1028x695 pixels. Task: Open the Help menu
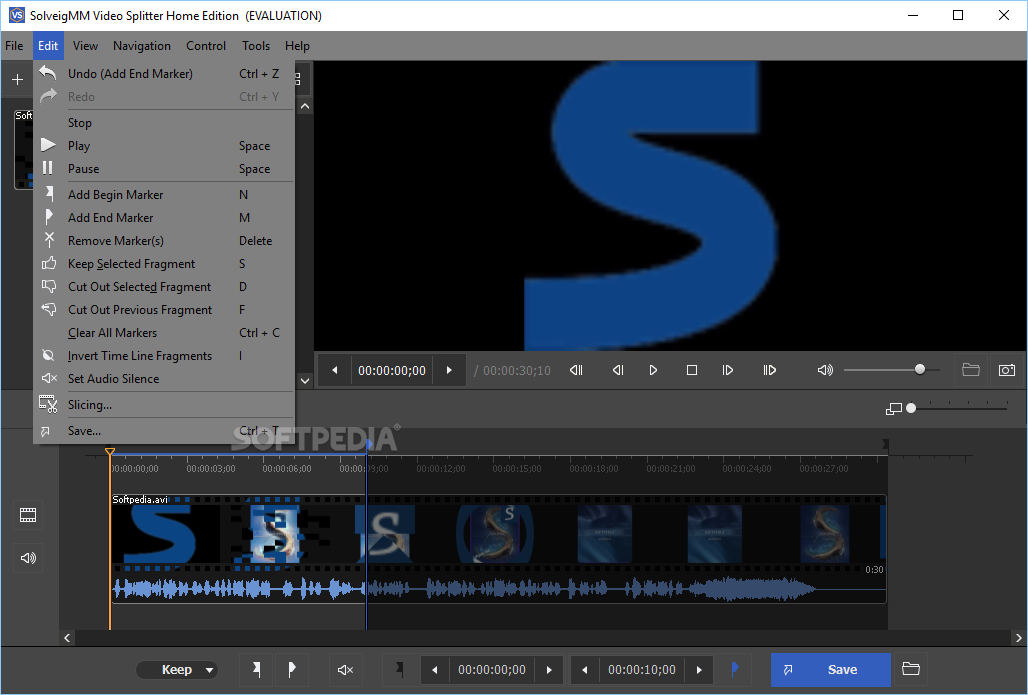tap(297, 46)
